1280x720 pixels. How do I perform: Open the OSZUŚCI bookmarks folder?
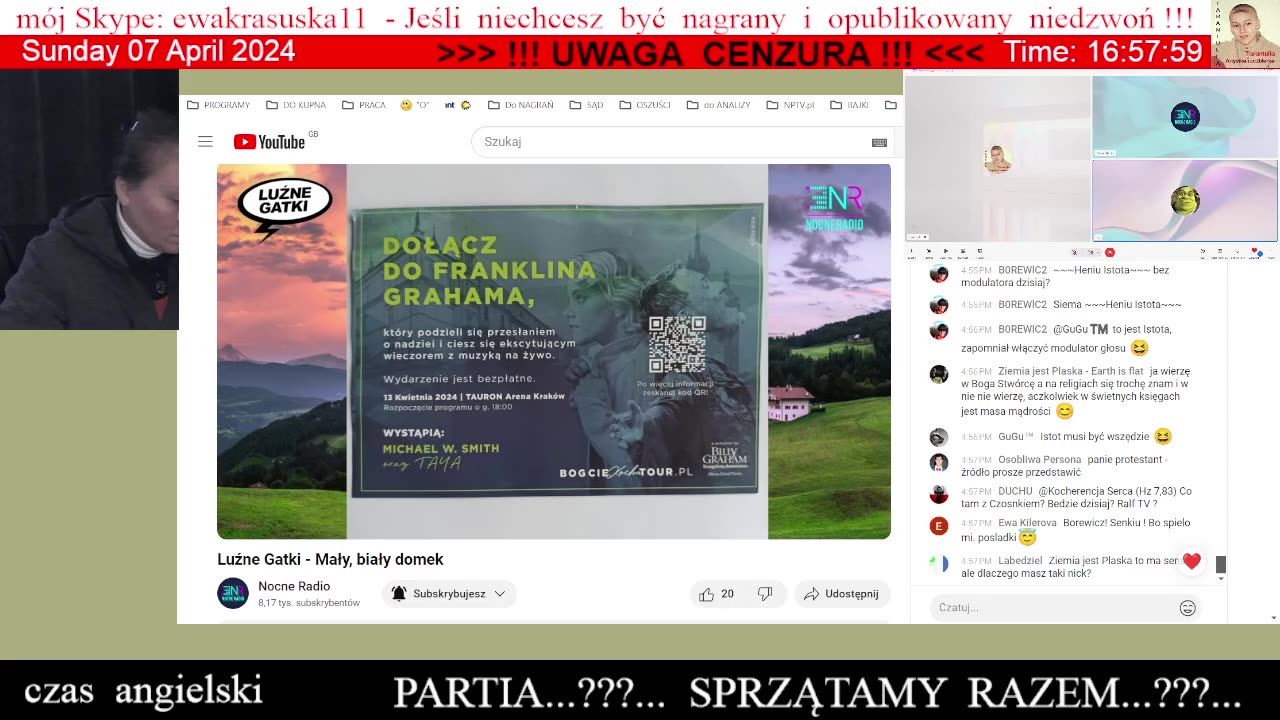(645, 105)
